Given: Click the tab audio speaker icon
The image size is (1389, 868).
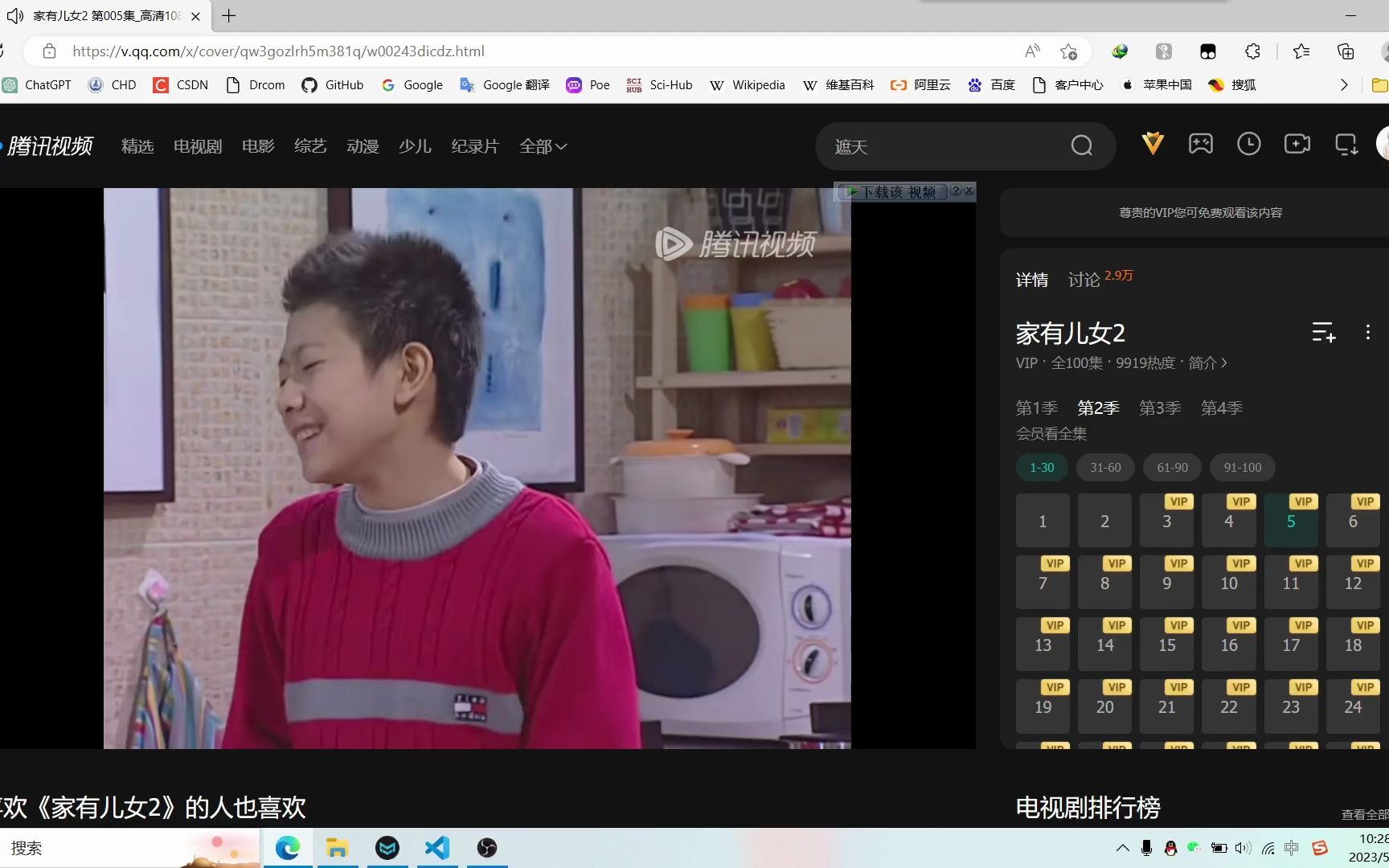Looking at the screenshot, I should (14, 15).
